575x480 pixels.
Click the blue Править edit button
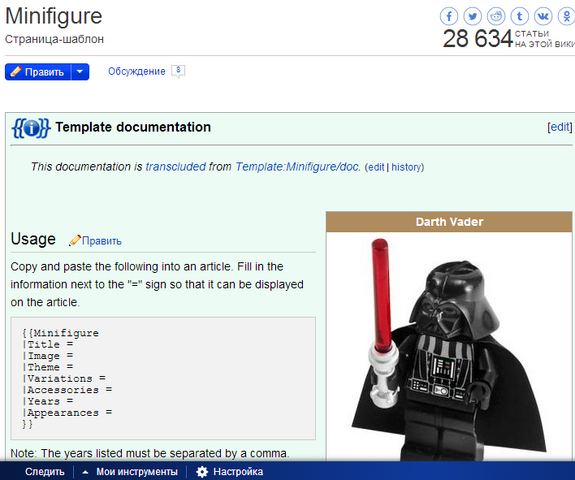tap(38, 72)
